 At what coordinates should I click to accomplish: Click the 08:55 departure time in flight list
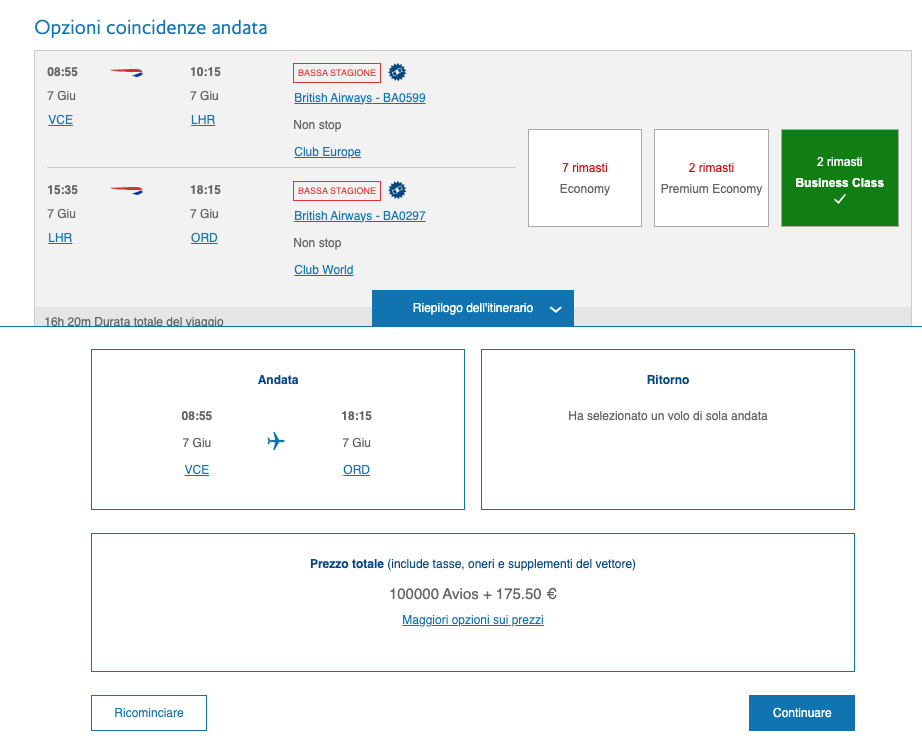coord(62,72)
